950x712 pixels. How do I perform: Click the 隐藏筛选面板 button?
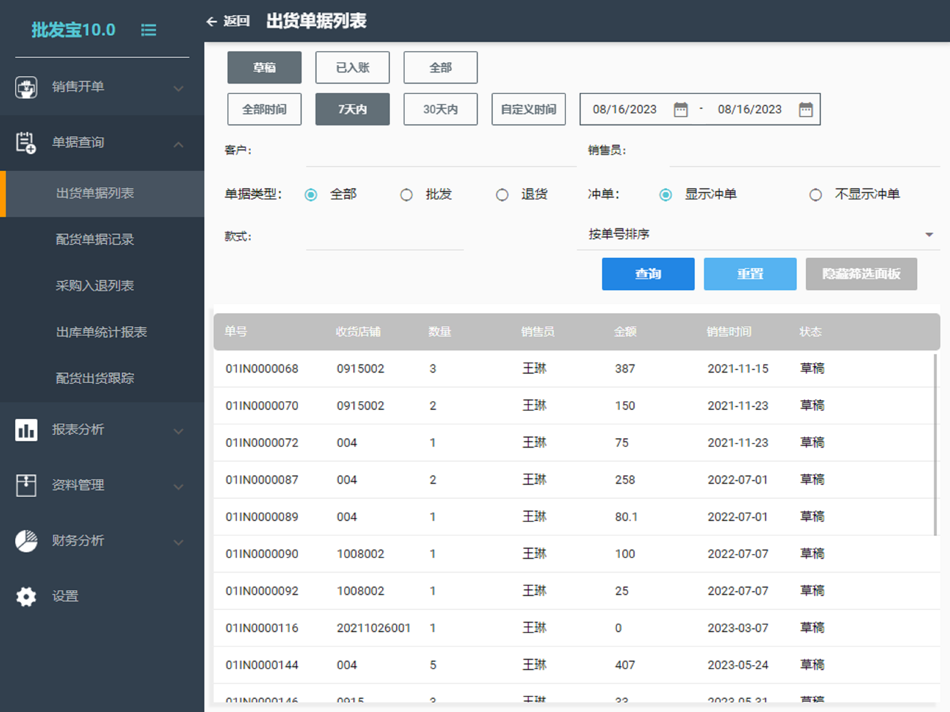(x=861, y=274)
